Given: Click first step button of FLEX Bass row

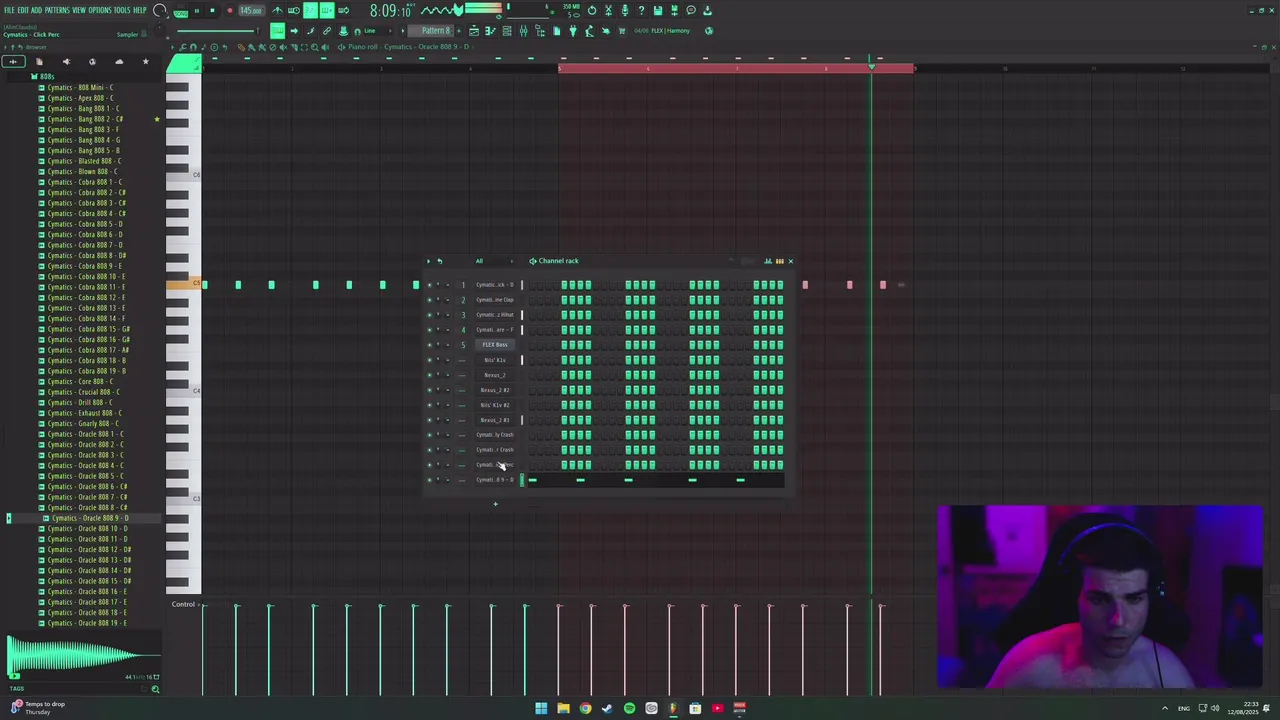Looking at the screenshot, I should (x=533, y=345).
